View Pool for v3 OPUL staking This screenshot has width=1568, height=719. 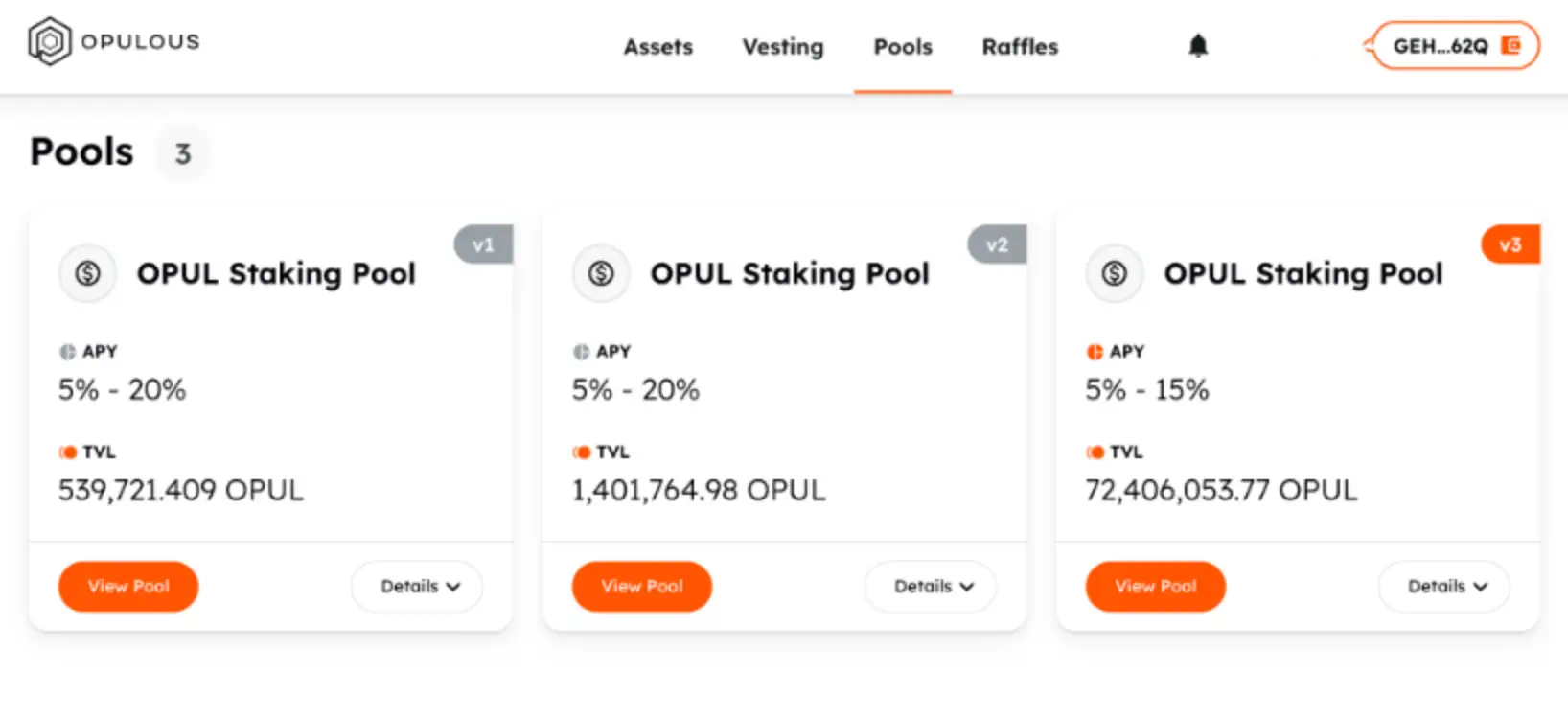[x=1156, y=587]
